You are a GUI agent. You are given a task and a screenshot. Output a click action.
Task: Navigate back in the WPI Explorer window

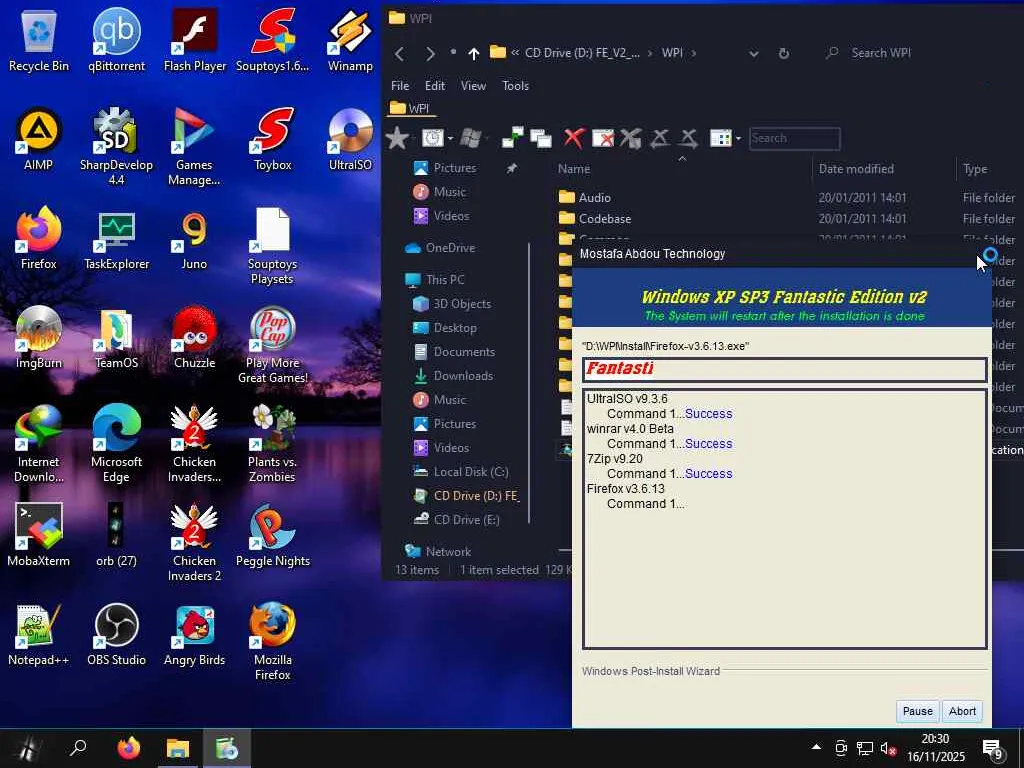[x=400, y=54]
